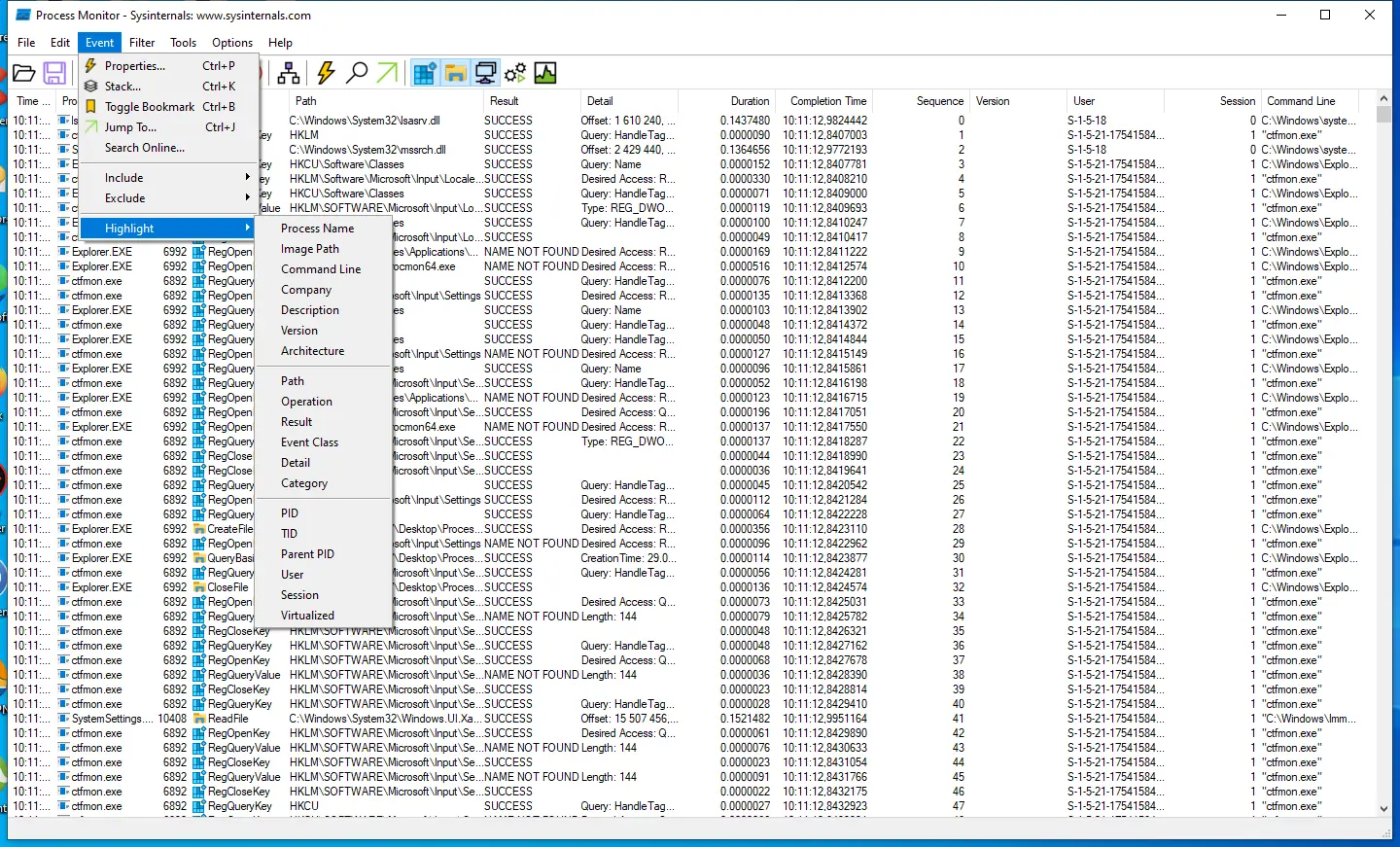Screen dimensions: 1400x847
Task: Open the Tools menu
Action: 183,43
